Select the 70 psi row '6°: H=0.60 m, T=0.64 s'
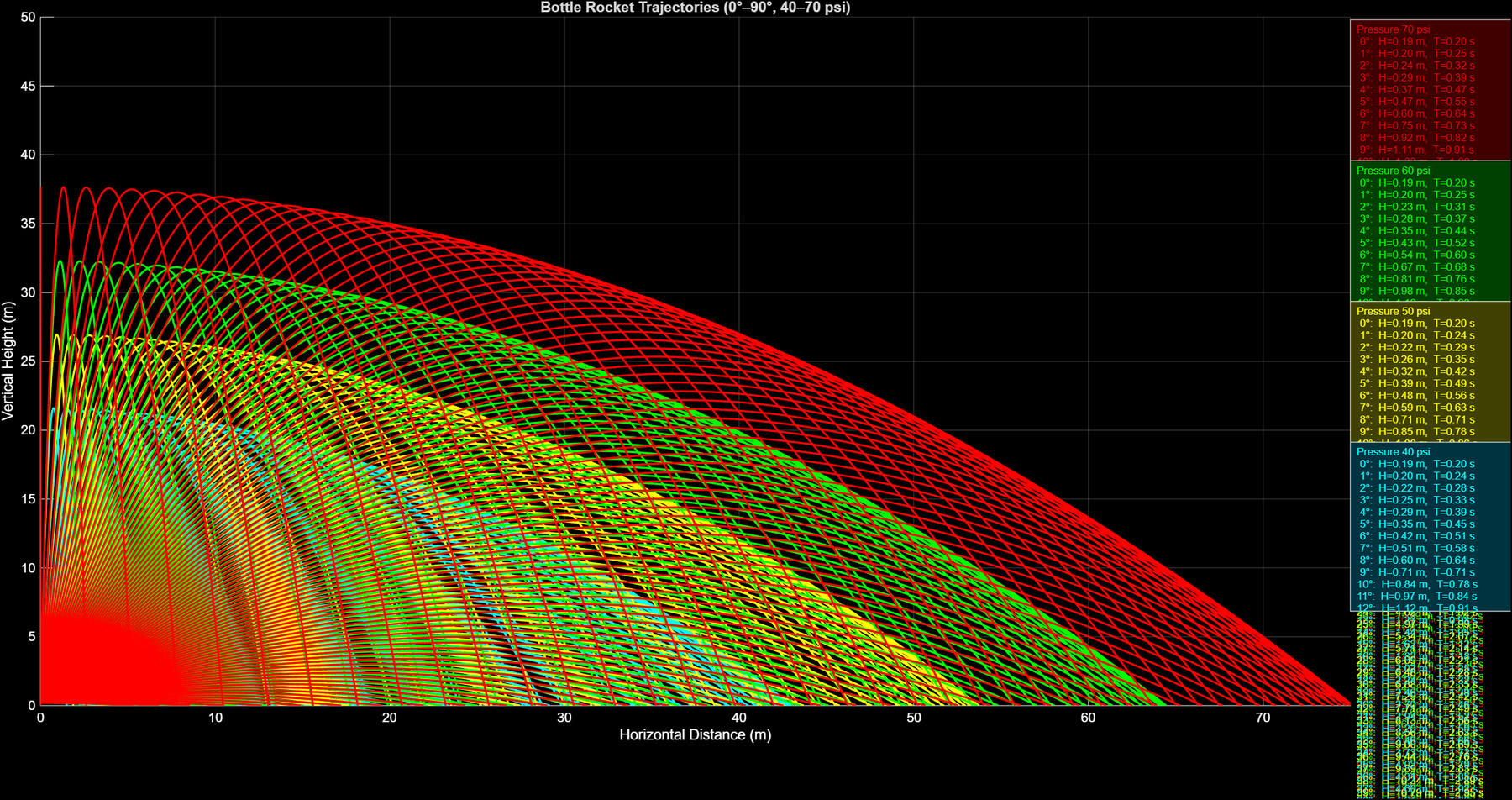1512x800 pixels. [1417, 113]
